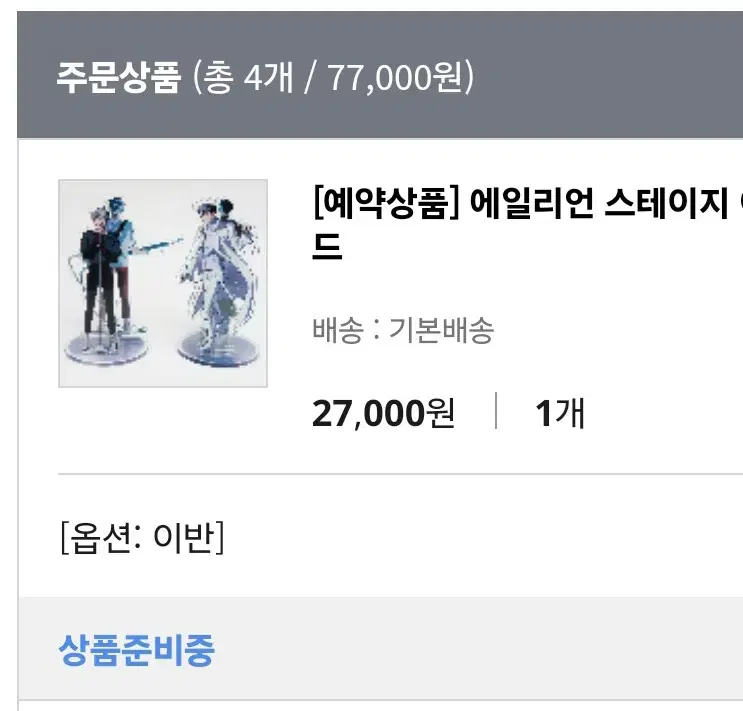The height and width of the screenshot is (711, 743).
Task: Select the 이반 option value
Action: pyautogui.click(x=182, y=537)
